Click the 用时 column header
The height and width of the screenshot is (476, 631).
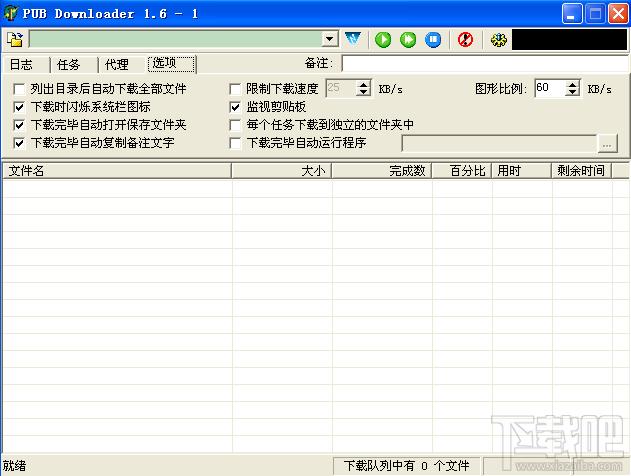click(522, 171)
